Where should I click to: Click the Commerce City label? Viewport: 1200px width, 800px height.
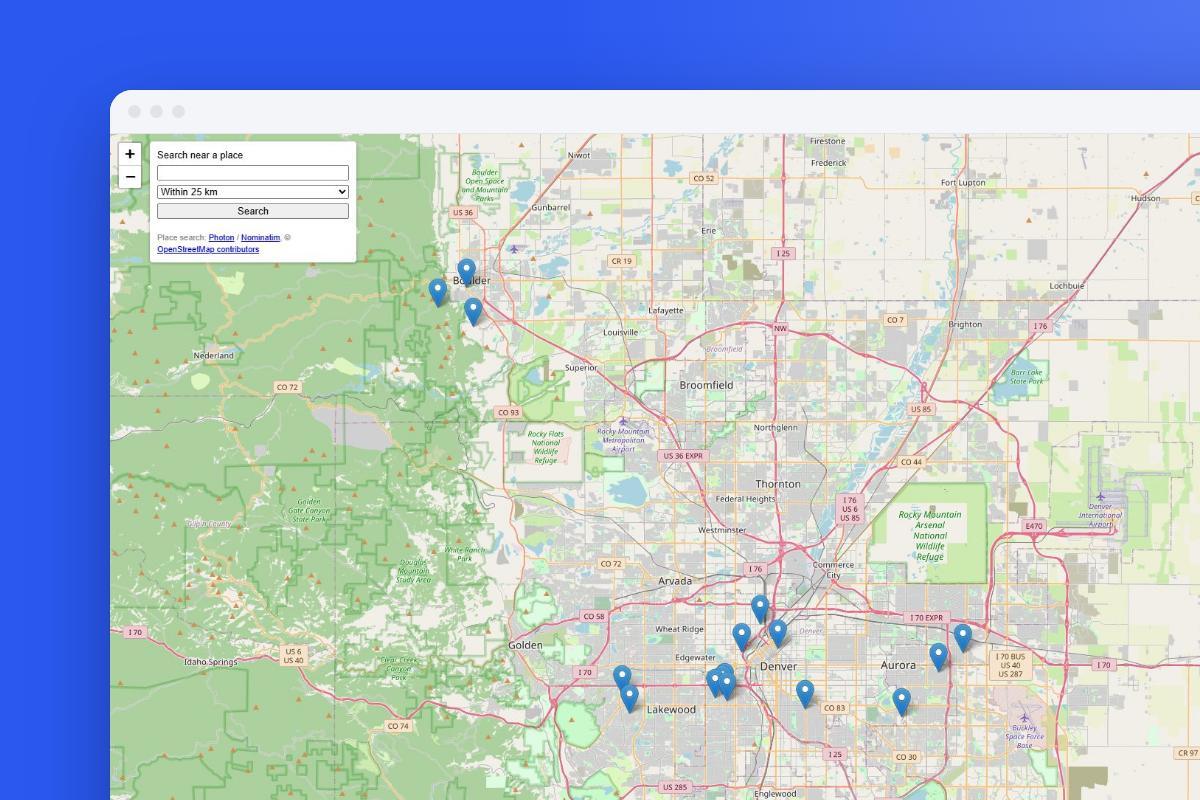click(x=833, y=570)
